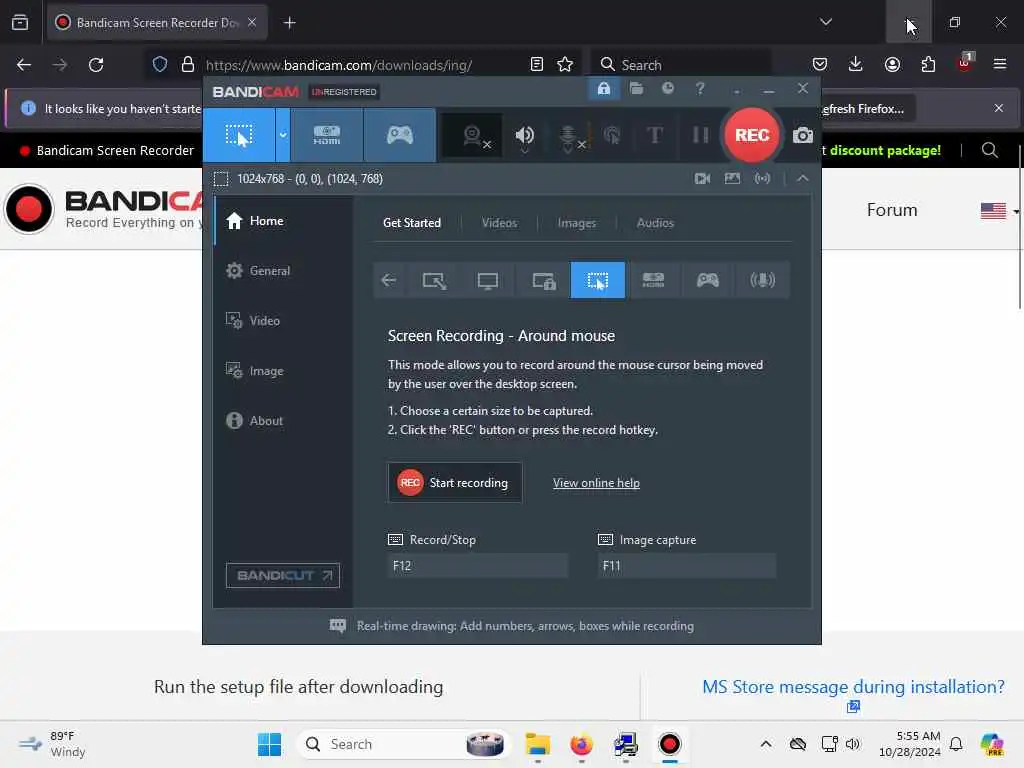Image resolution: width=1024 pixels, height=768 pixels.
Task: Open Firefox downloads panel icon
Action: click(856, 65)
